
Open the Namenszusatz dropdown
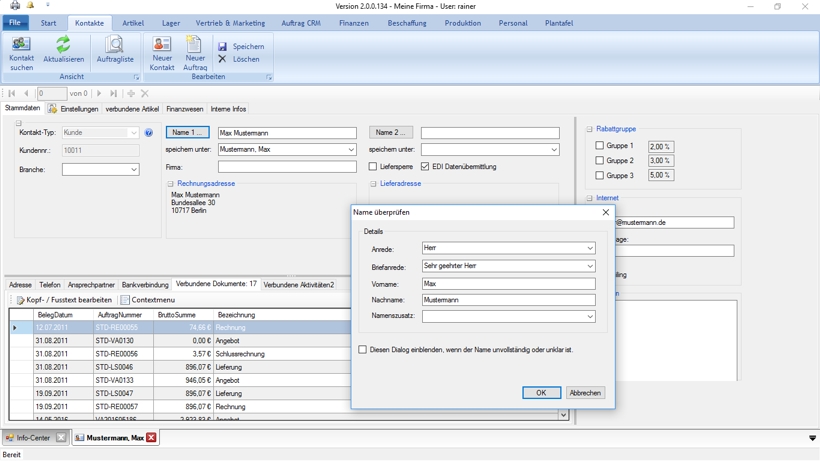(x=590, y=316)
